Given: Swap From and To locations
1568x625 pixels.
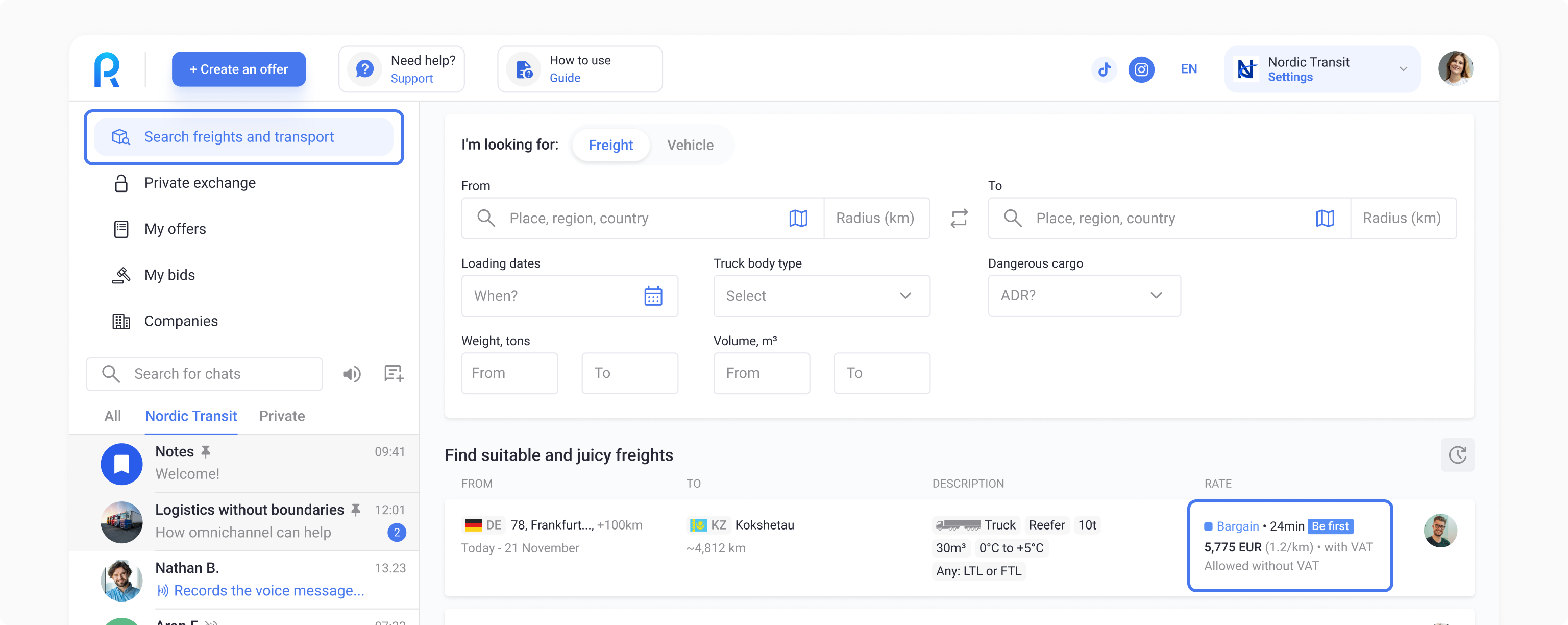Looking at the screenshot, I should 959,218.
